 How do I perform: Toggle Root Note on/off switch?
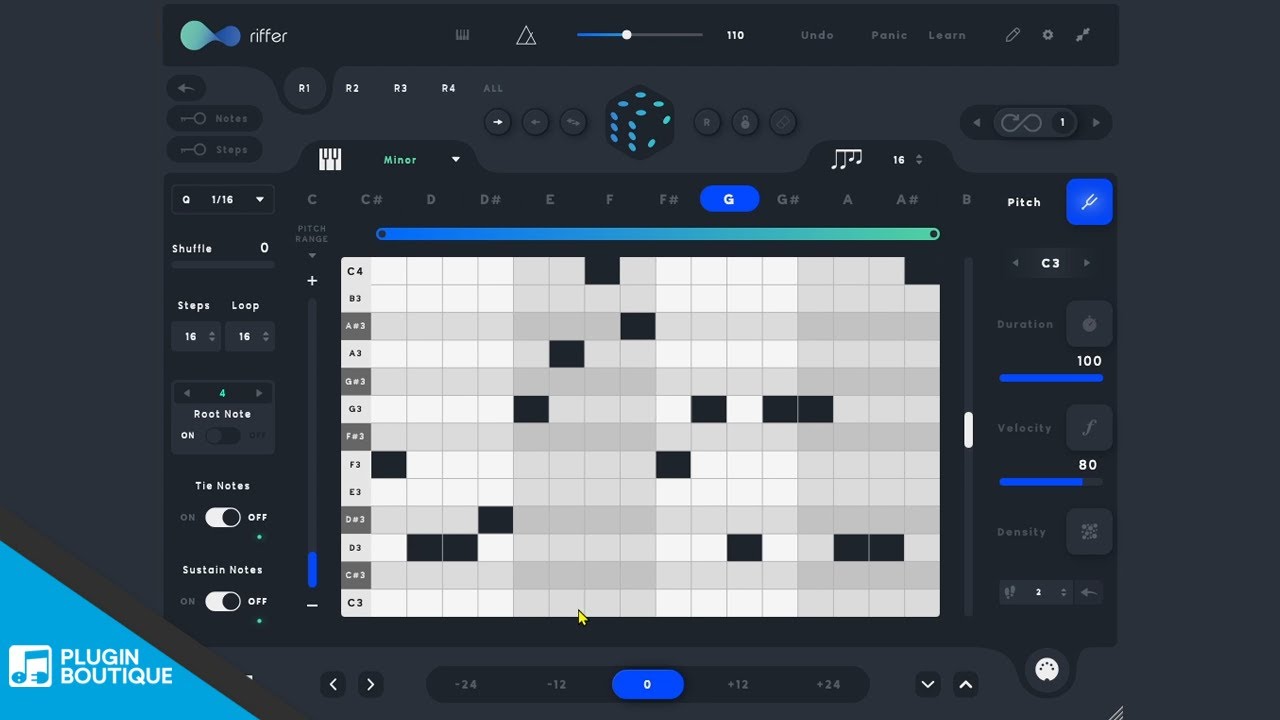pyautogui.click(x=223, y=436)
